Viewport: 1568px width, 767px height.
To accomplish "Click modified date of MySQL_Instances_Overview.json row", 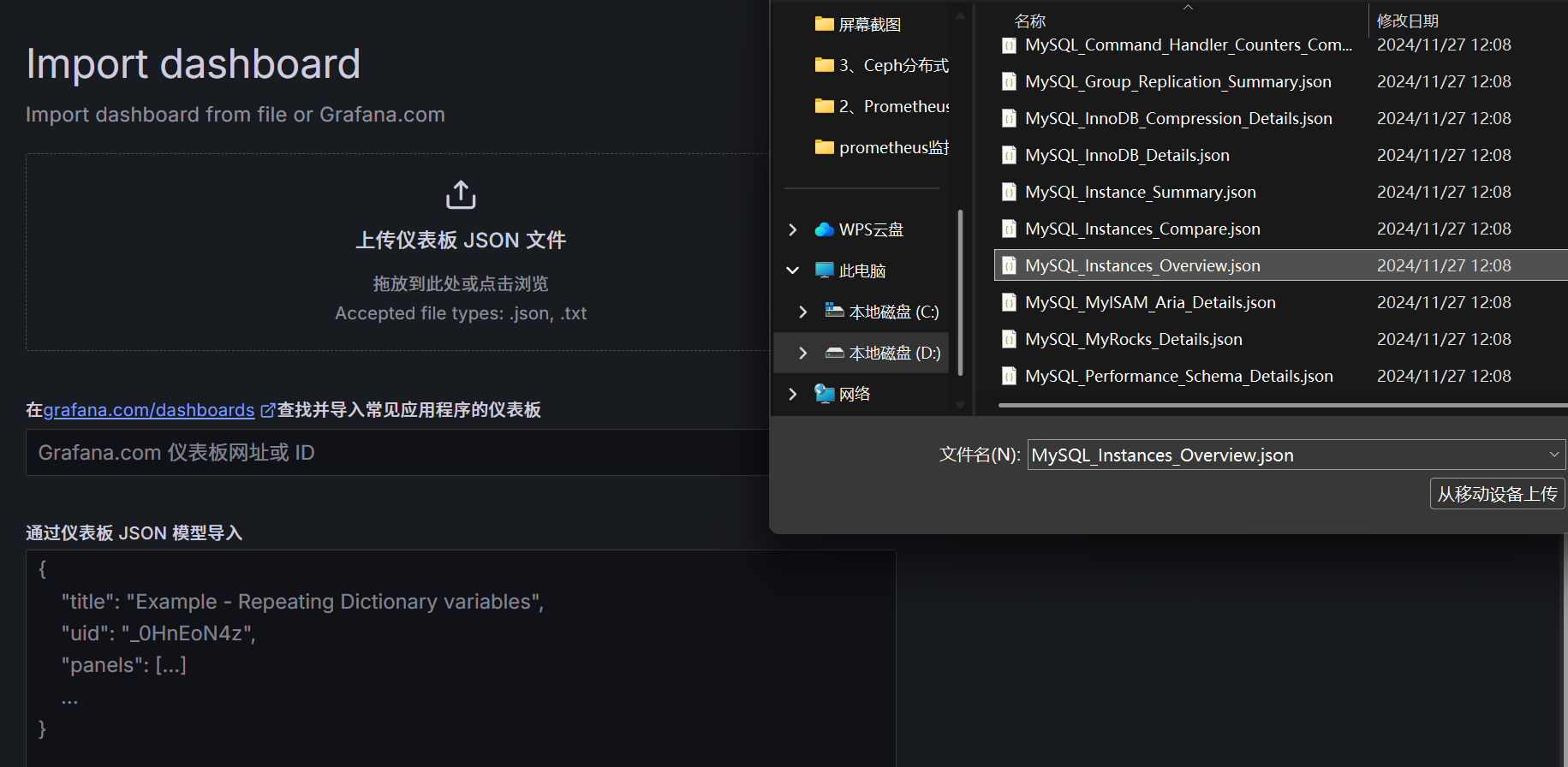I will 1444,266.
